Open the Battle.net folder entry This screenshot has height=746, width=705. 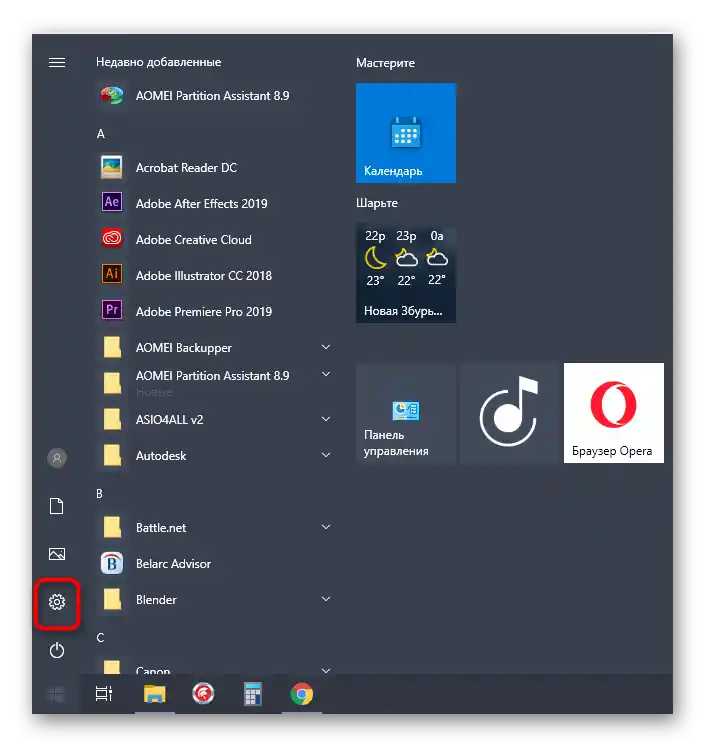tap(213, 528)
